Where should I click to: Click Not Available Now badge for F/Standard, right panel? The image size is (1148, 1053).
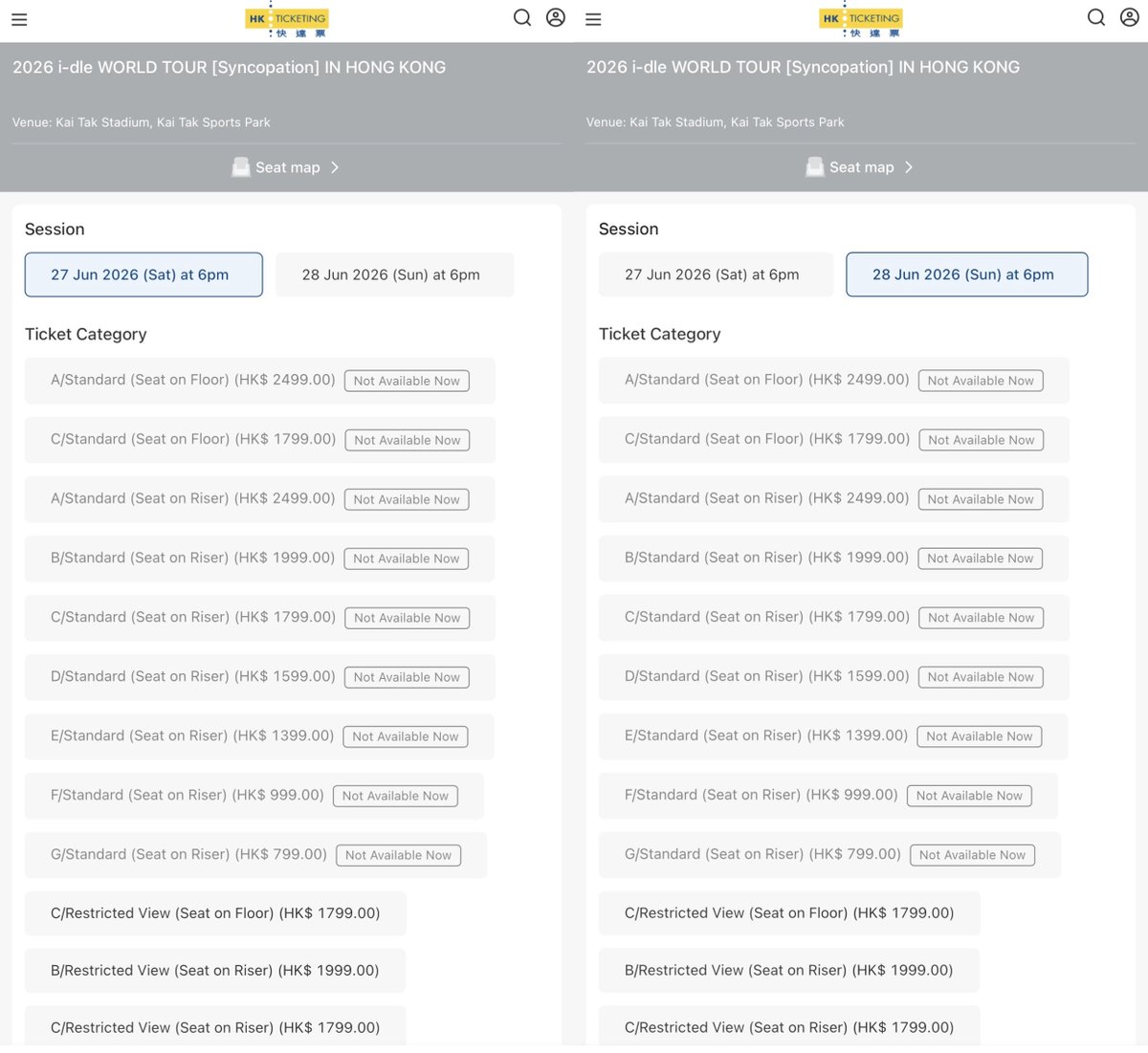coord(969,796)
